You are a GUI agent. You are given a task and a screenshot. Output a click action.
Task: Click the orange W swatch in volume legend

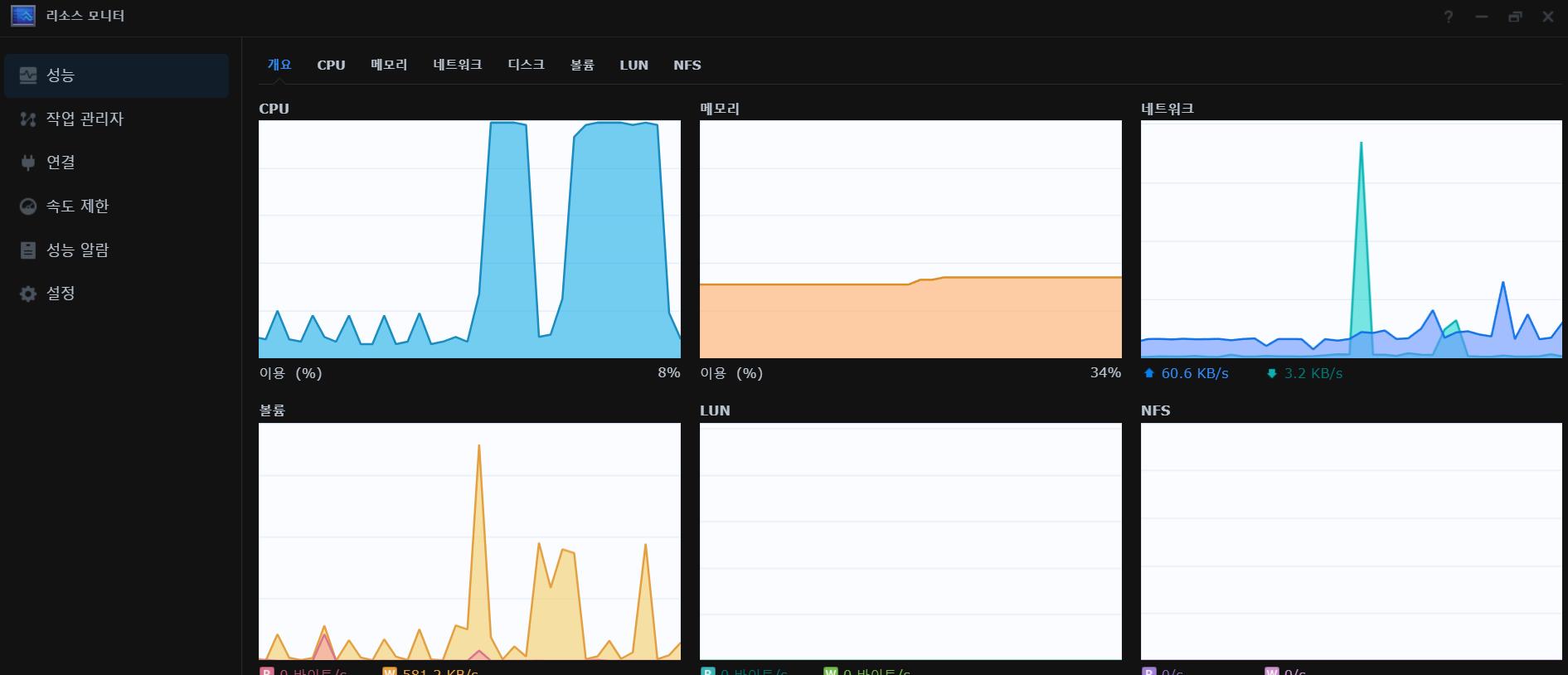pyautogui.click(x=389, y=671)
